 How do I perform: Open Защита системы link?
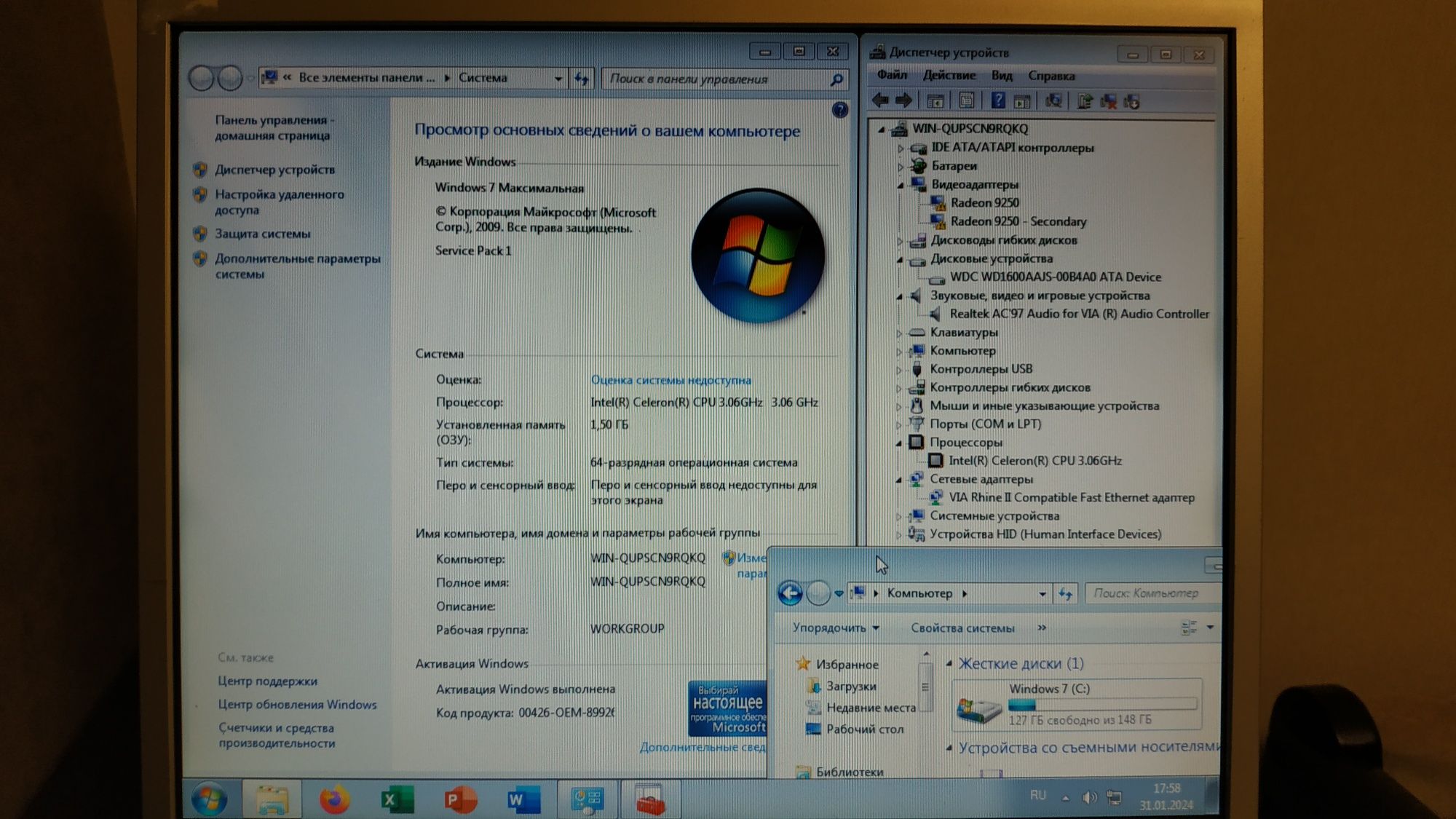(x=262, y=234)
